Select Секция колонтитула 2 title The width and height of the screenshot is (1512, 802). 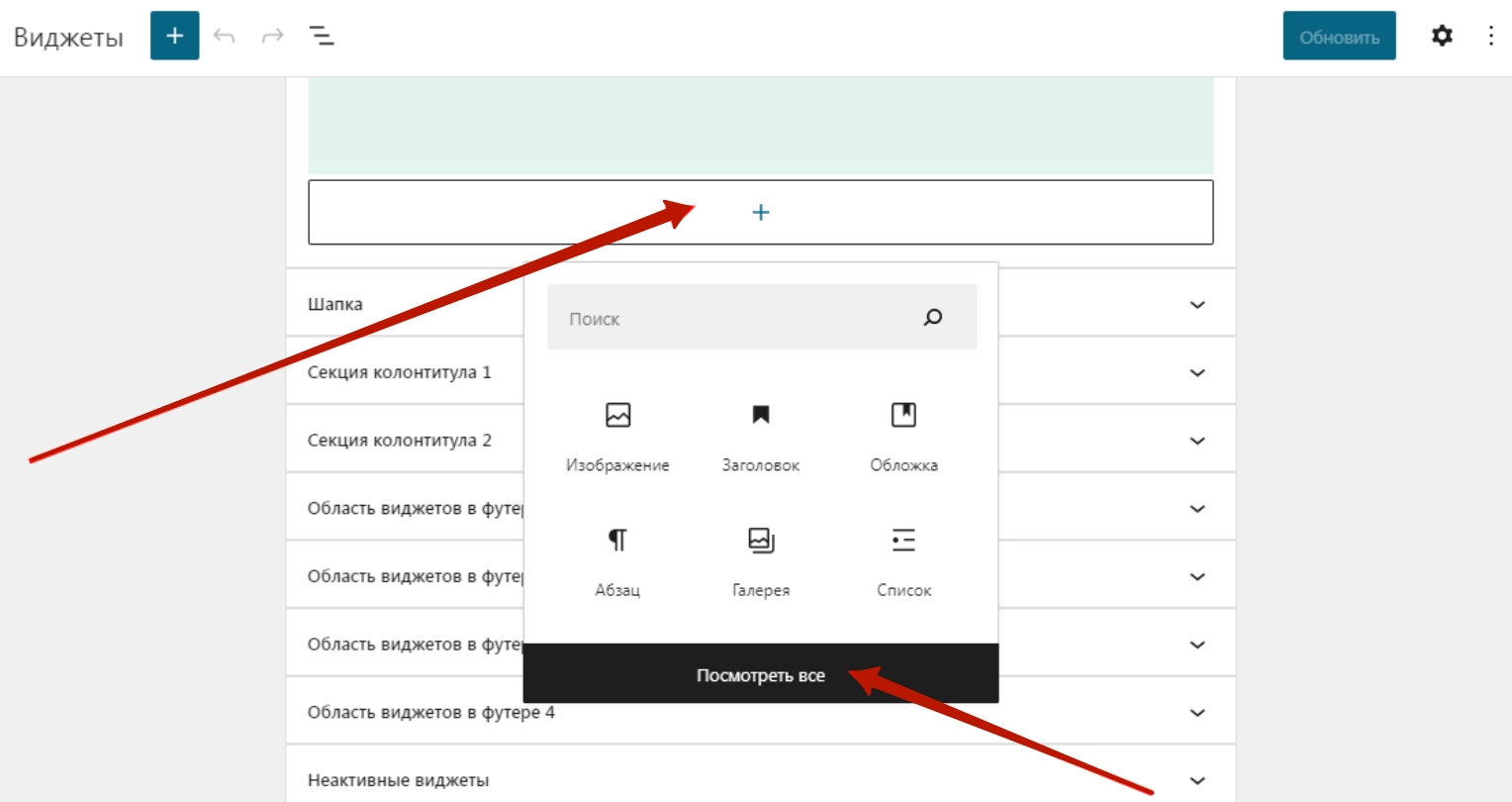point(399,441)
